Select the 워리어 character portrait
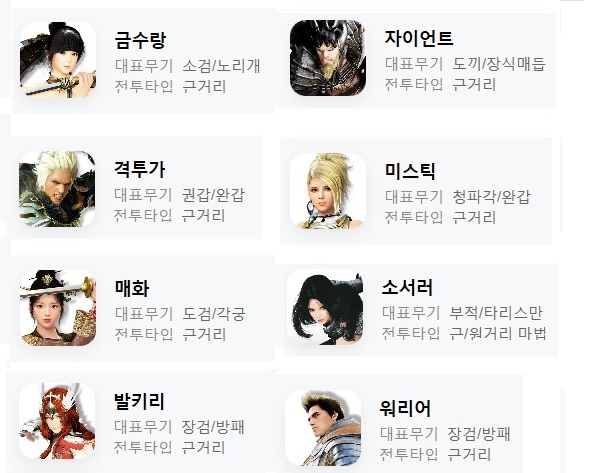The height and width of the screenshot is (473, 595). click(x=323, y=428)
